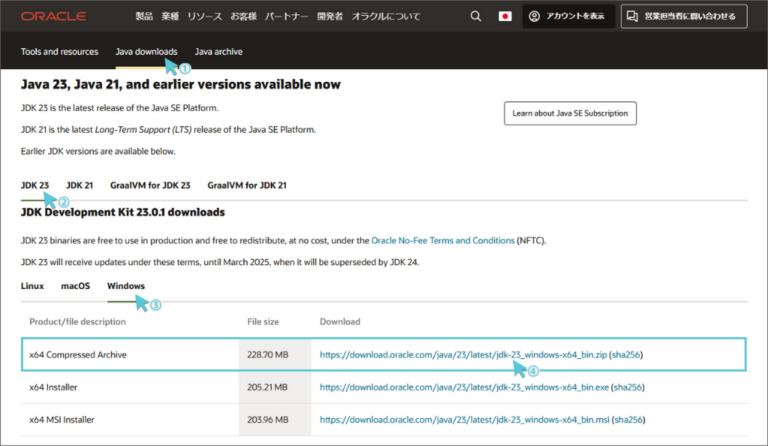Open Oracle No-Fee Terms and Conditions link
This screenshot has width=768, height=446.
443,241
